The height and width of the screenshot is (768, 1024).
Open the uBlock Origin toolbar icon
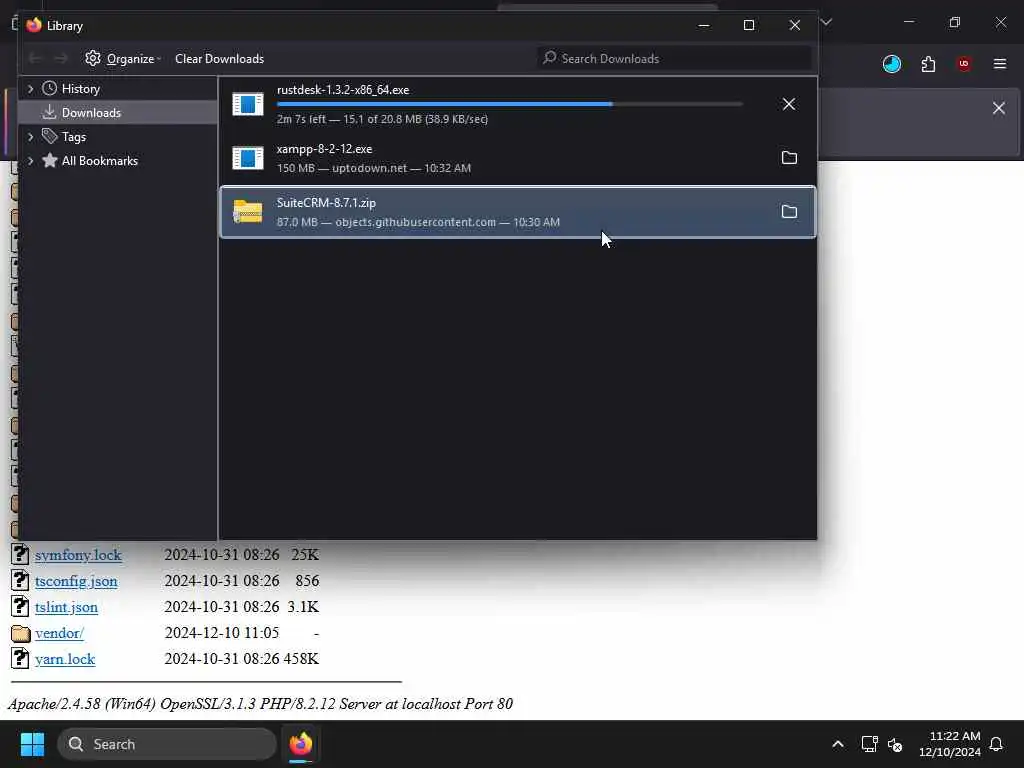pyautogui.click(x=964, y=64)
